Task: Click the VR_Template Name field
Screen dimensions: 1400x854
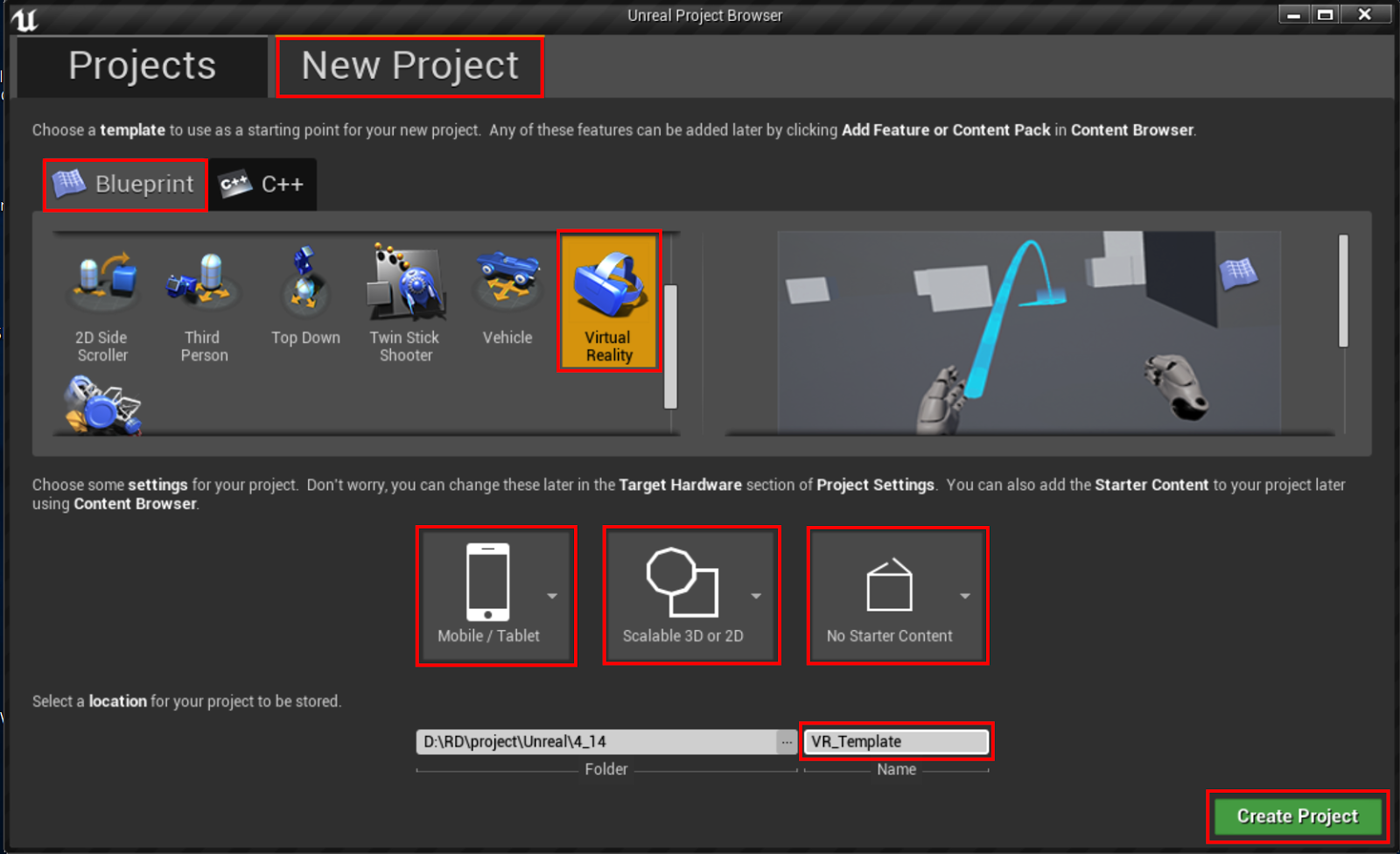Action: (897, 742)
